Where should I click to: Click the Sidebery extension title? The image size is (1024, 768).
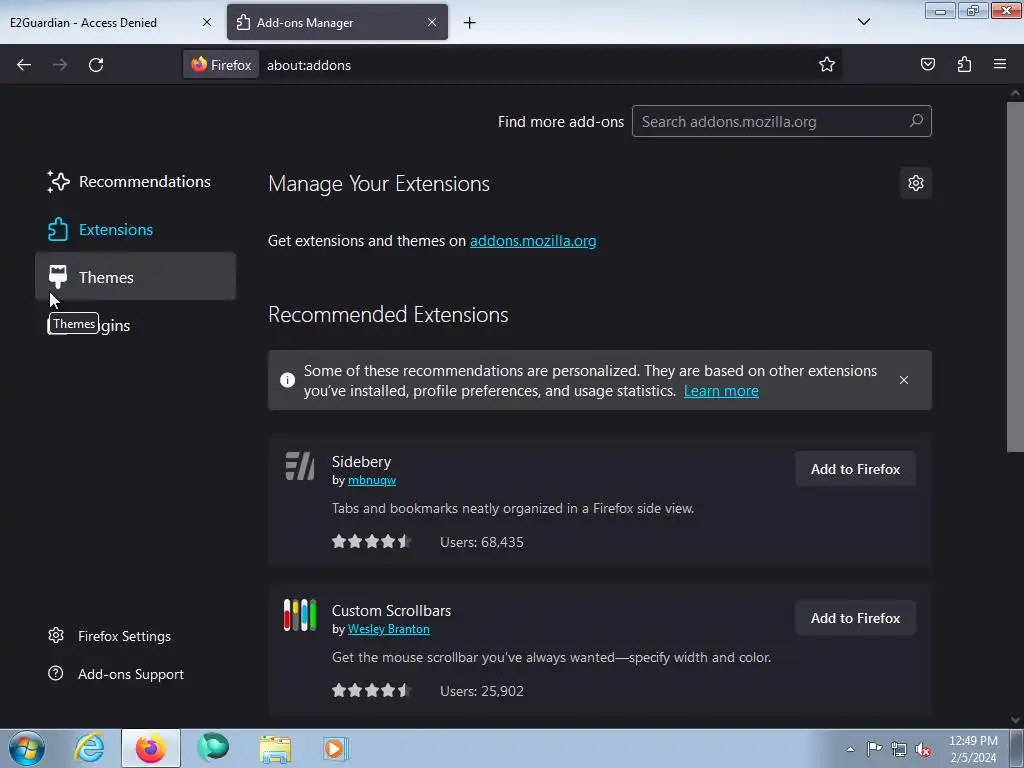(361, 462)
